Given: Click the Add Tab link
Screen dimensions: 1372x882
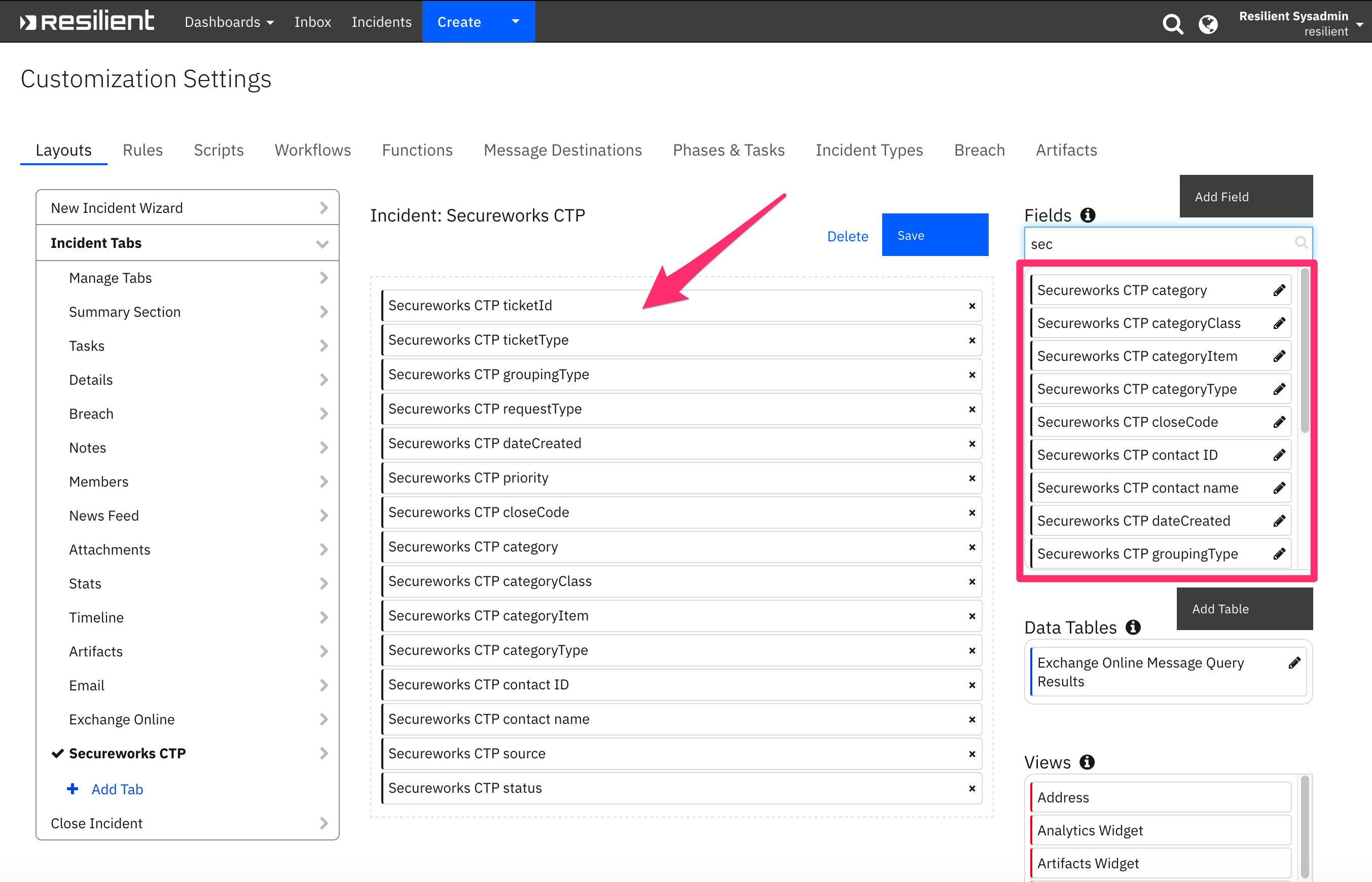Looking at the screenshot, I should tap(118, 789).
